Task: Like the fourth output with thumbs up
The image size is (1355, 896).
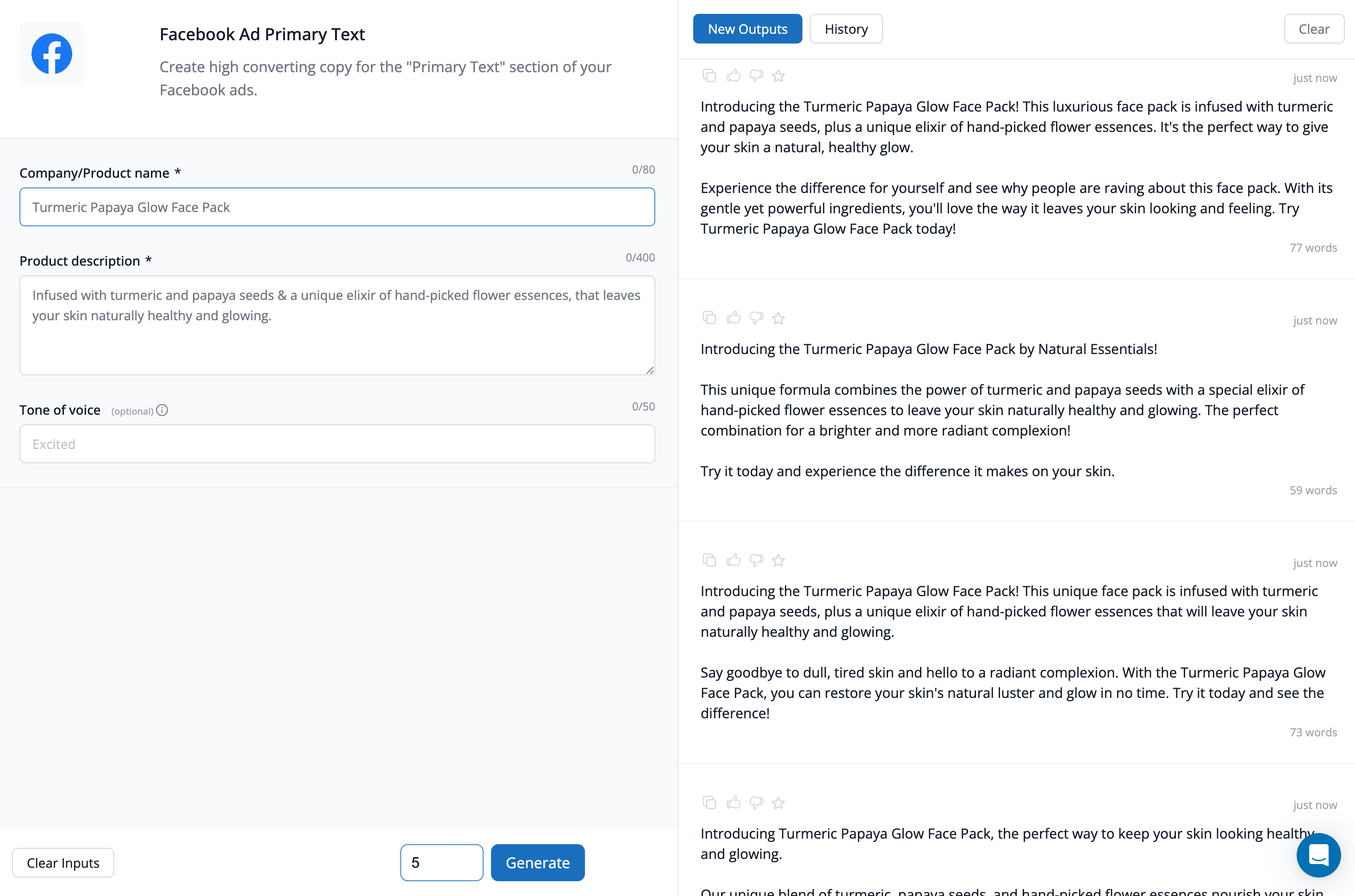Action: 733,803
